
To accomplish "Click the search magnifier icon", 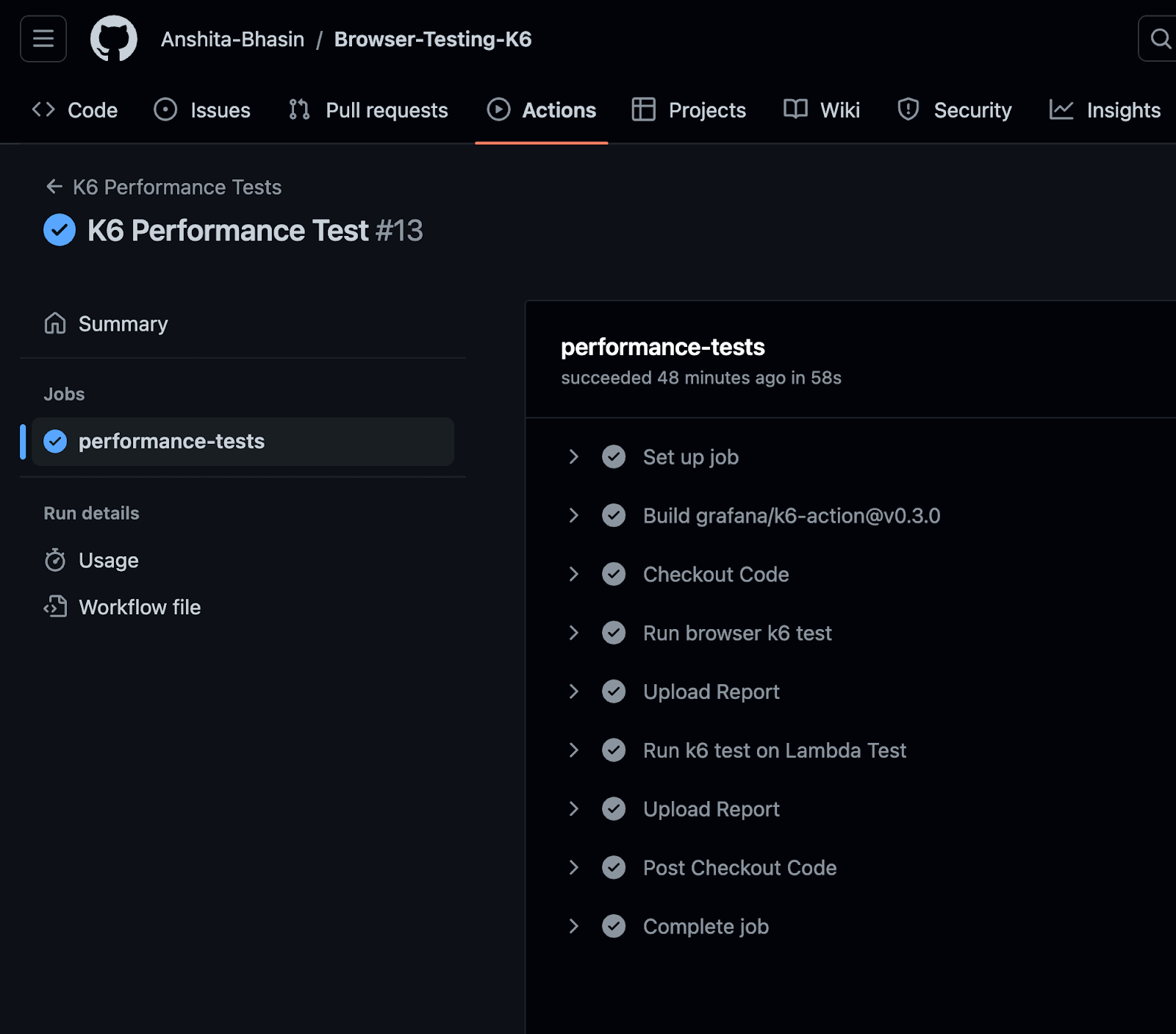I will pyautogui.click(x=1160, y=39).
